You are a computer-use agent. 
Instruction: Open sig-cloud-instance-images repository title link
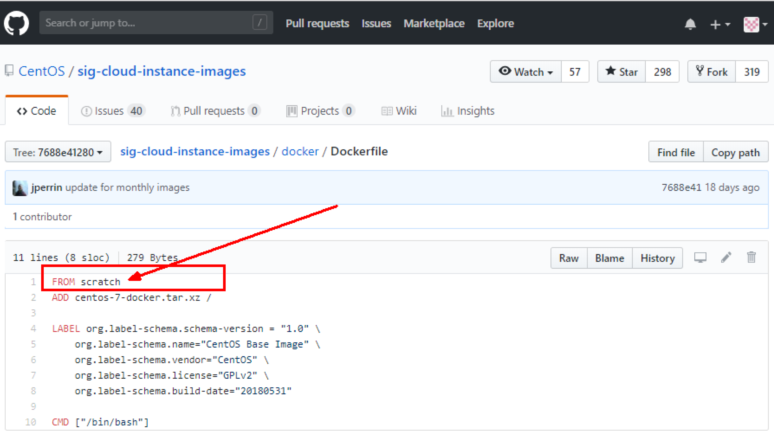(x=161, y=71)
